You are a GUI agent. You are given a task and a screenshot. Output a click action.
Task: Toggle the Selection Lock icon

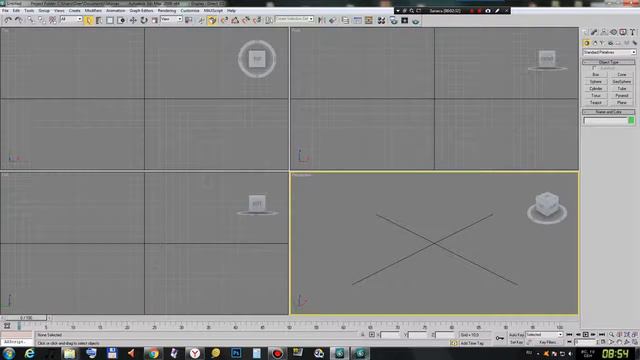pyautogui.click(x=362, y=335)
